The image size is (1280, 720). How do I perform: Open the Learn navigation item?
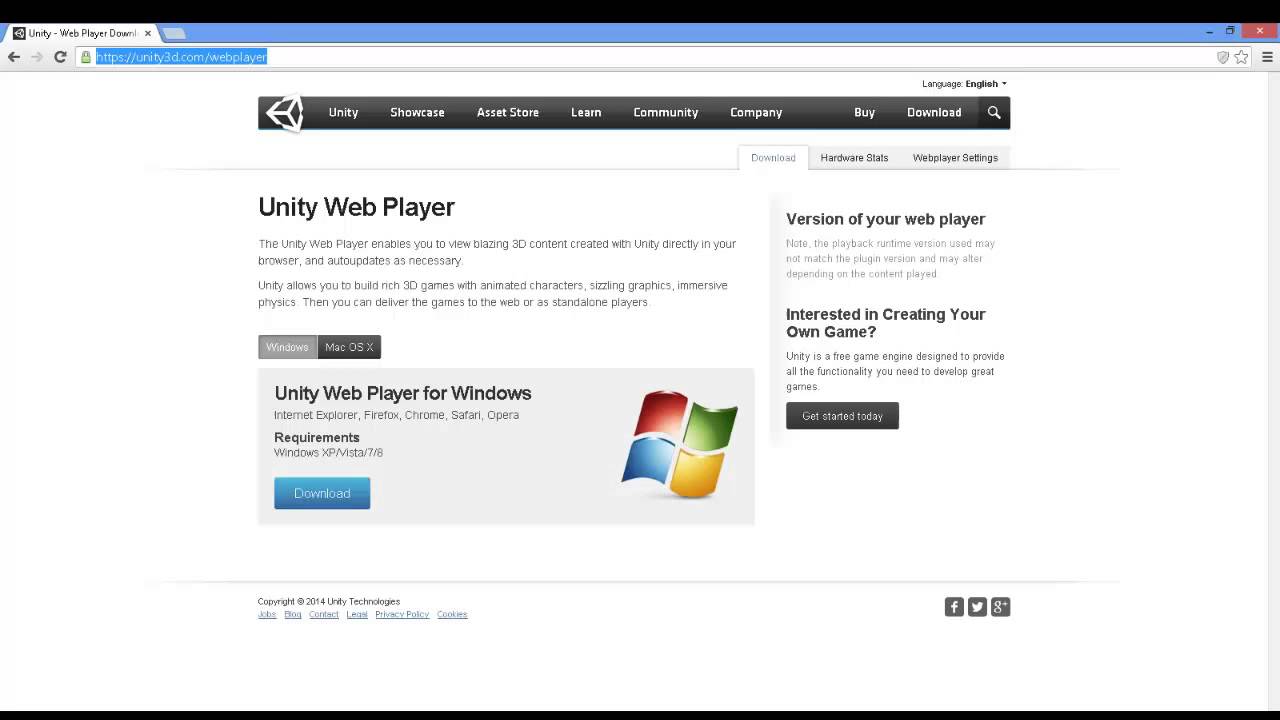click(586, 112)
